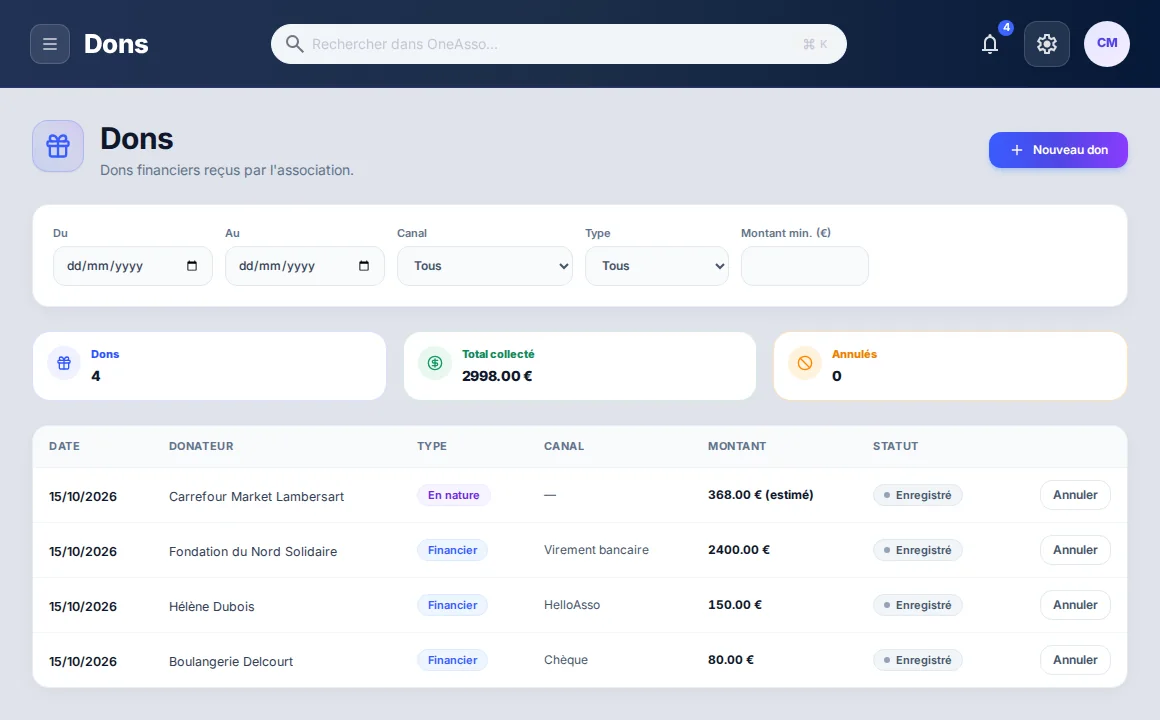Focus the Rechercher dans OneAsso search field
This screenshot has width=1160, height=720.
tap(559, 44)
